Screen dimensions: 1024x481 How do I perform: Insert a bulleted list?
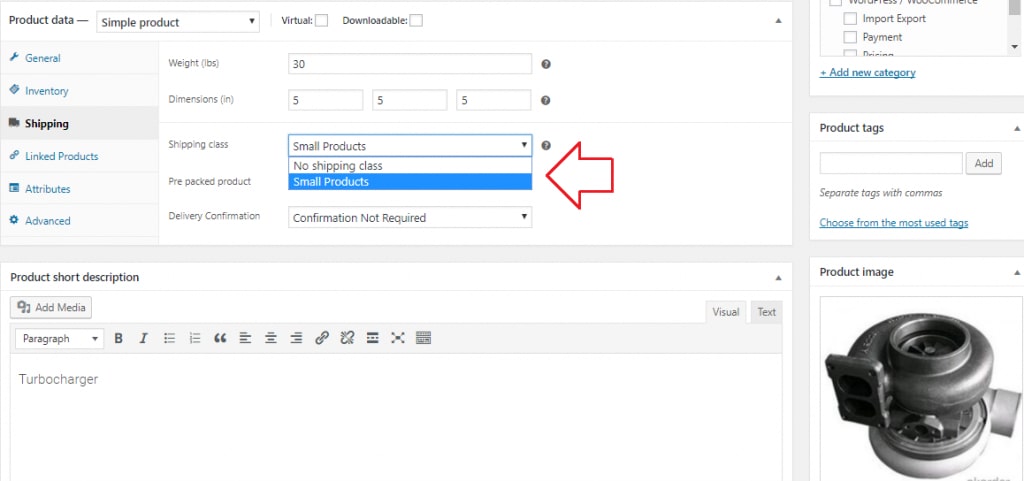click(169, 338)
